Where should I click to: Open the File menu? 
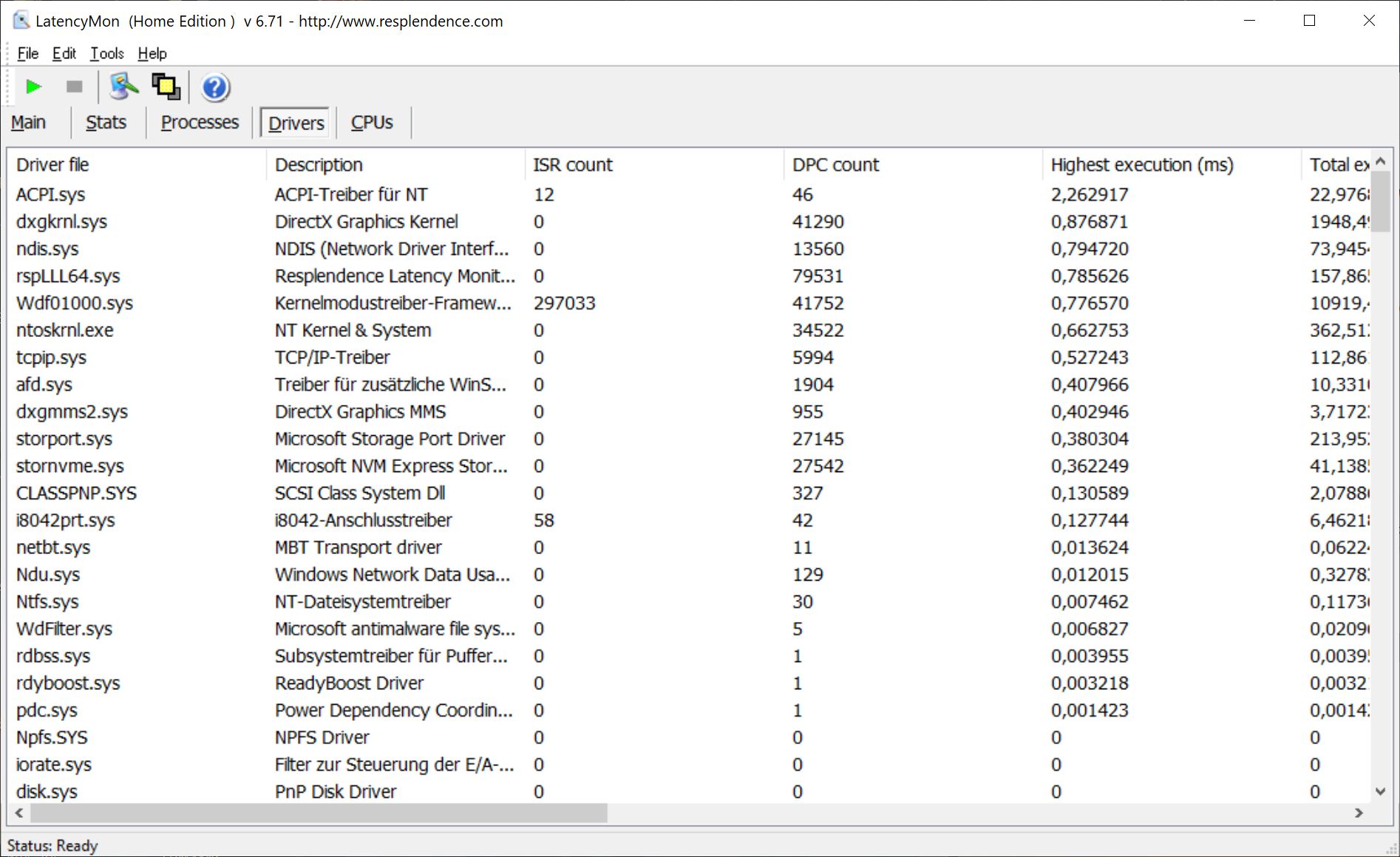[28, 53]
